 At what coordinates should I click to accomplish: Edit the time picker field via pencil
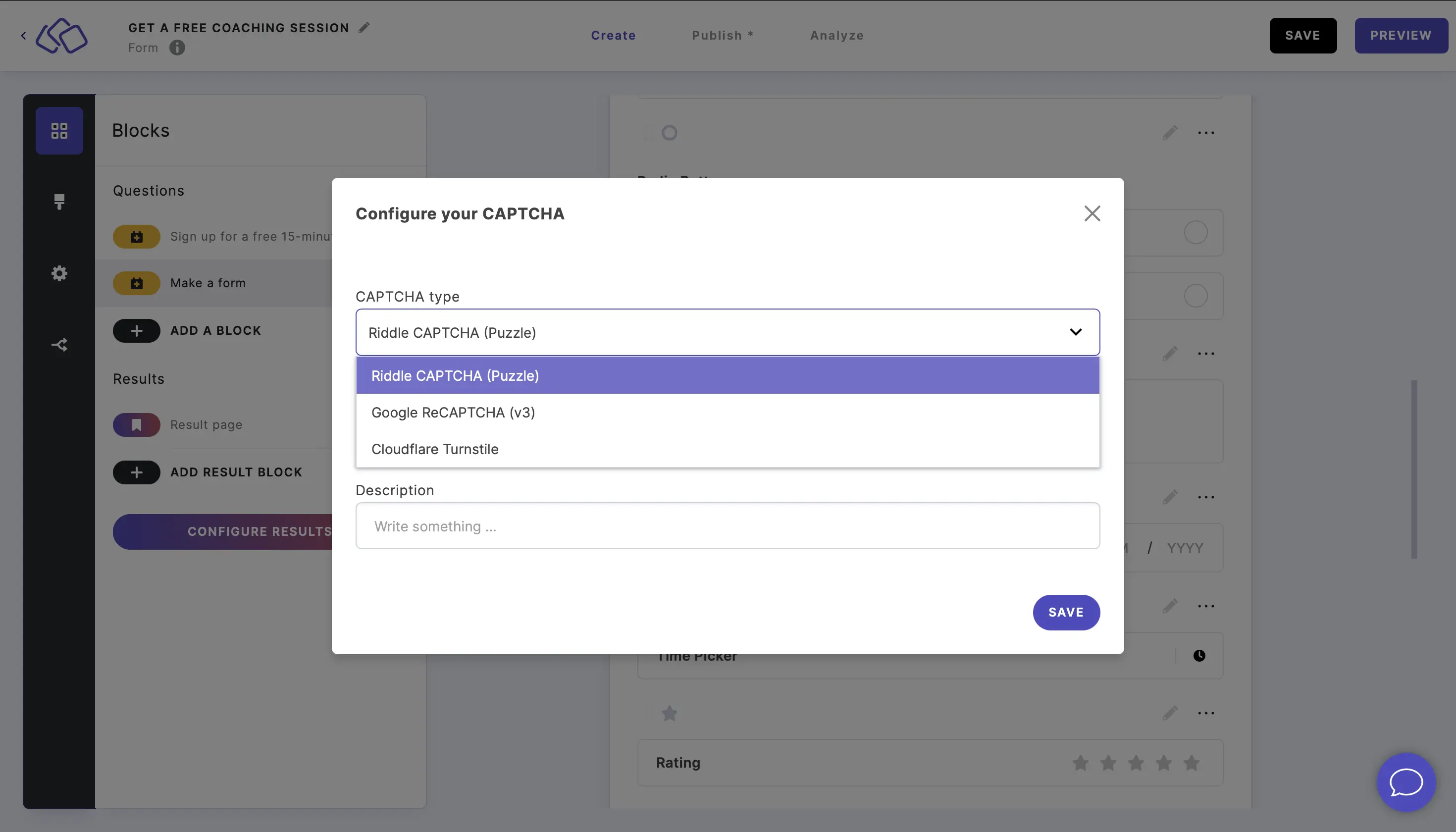pyautogui.click(x=1170, y=606)
